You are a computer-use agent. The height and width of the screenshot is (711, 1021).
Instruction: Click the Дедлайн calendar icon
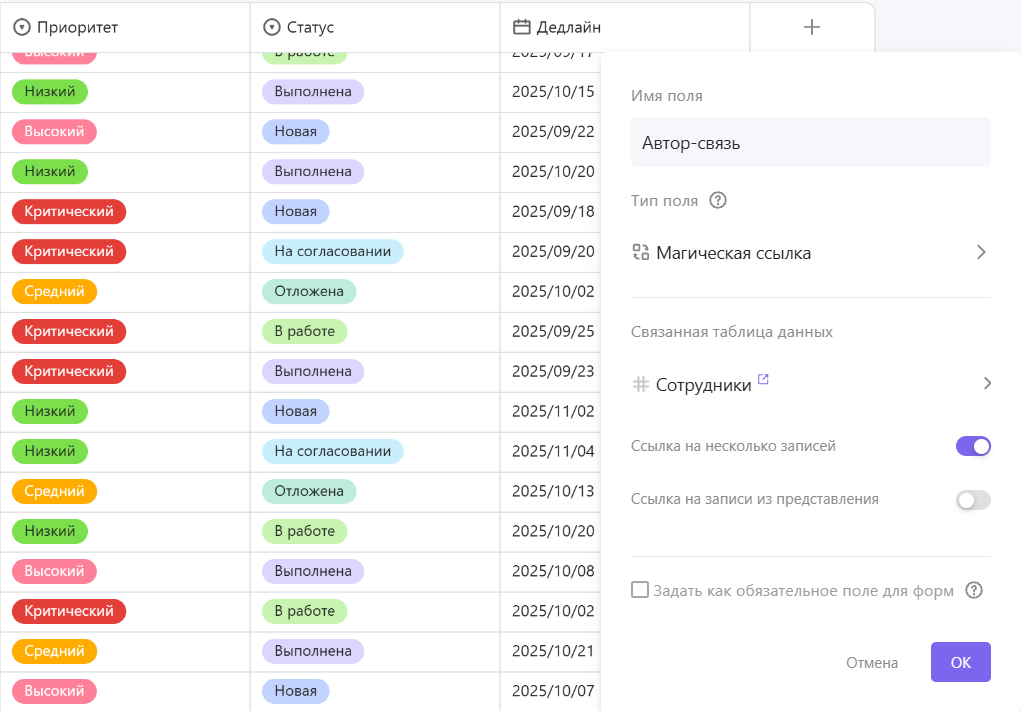coord(522,27)
